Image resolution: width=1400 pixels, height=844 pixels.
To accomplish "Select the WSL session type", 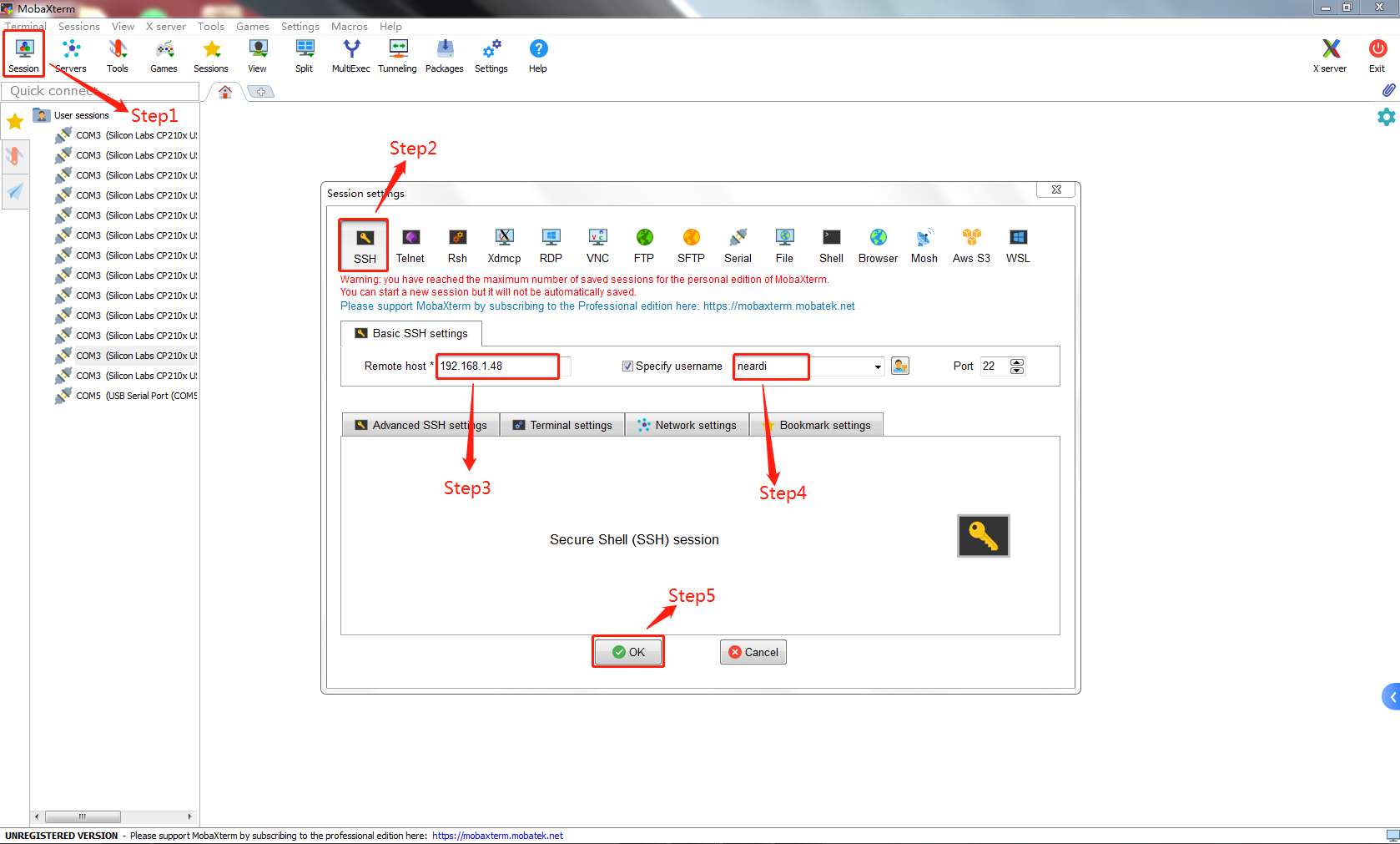I will 1018,245.
